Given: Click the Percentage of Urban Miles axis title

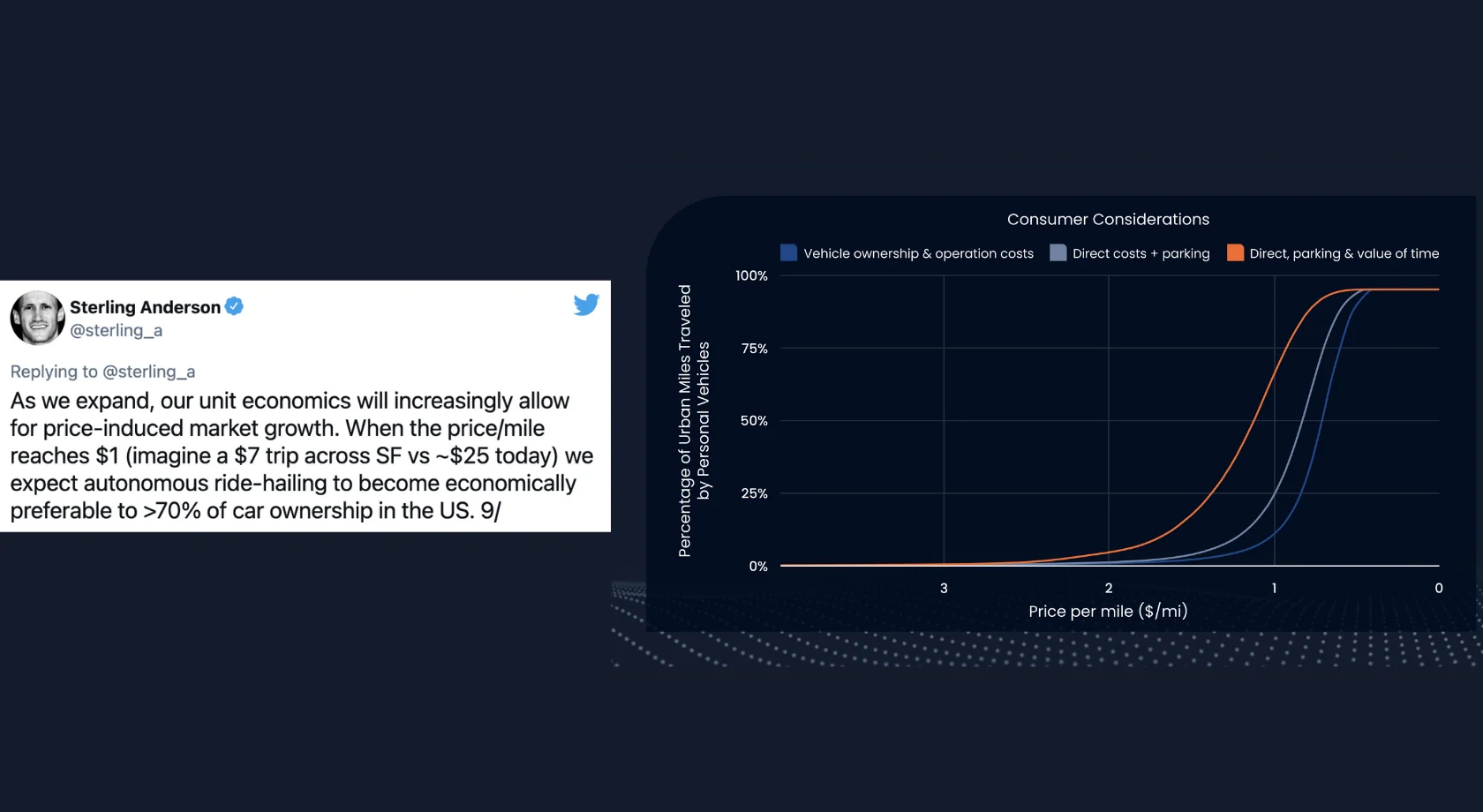Looking at the screenshot, I should point(694,420).
